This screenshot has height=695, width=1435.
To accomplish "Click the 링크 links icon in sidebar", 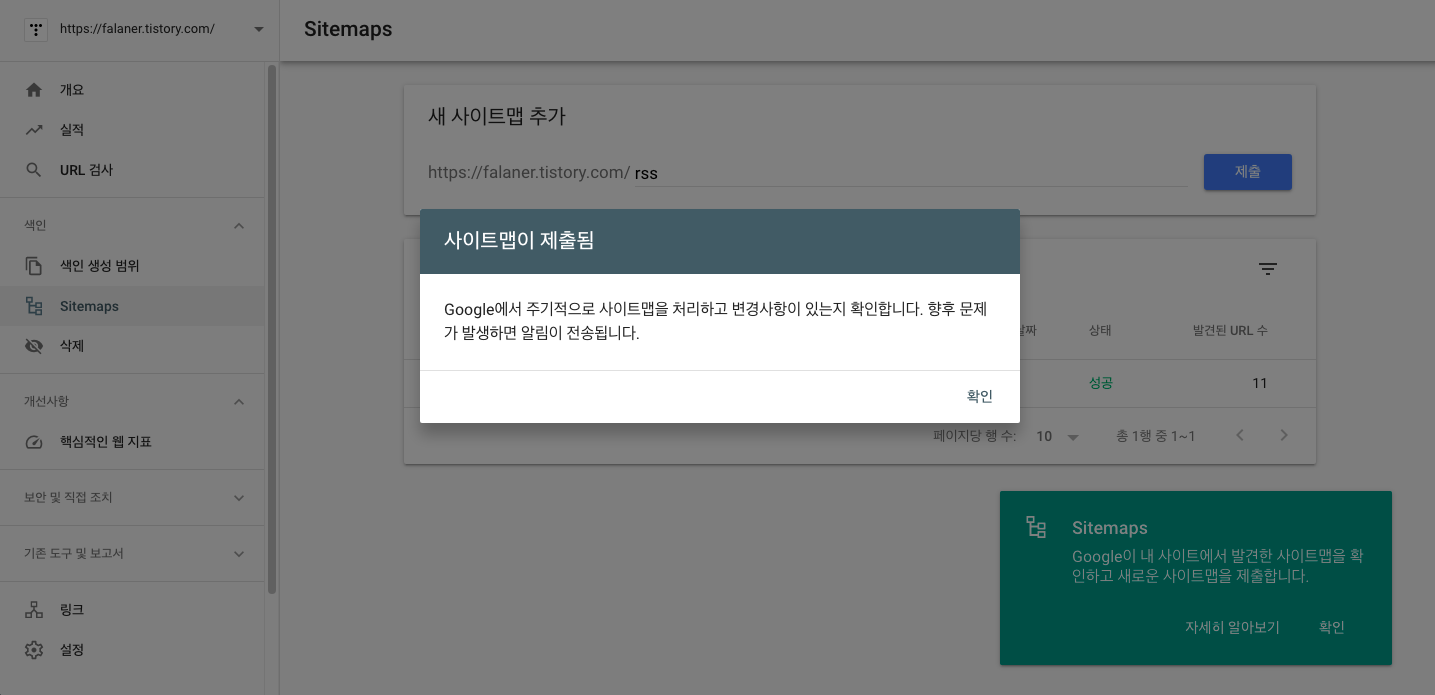I will pos(36,609).
